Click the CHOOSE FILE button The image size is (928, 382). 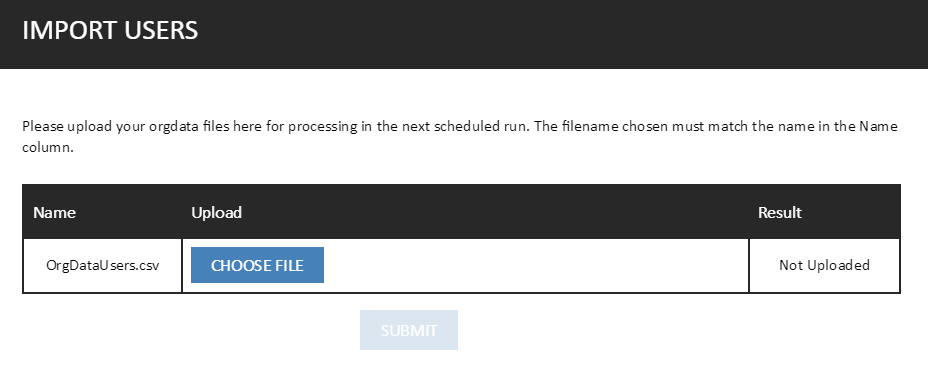(x=257, y=265)
